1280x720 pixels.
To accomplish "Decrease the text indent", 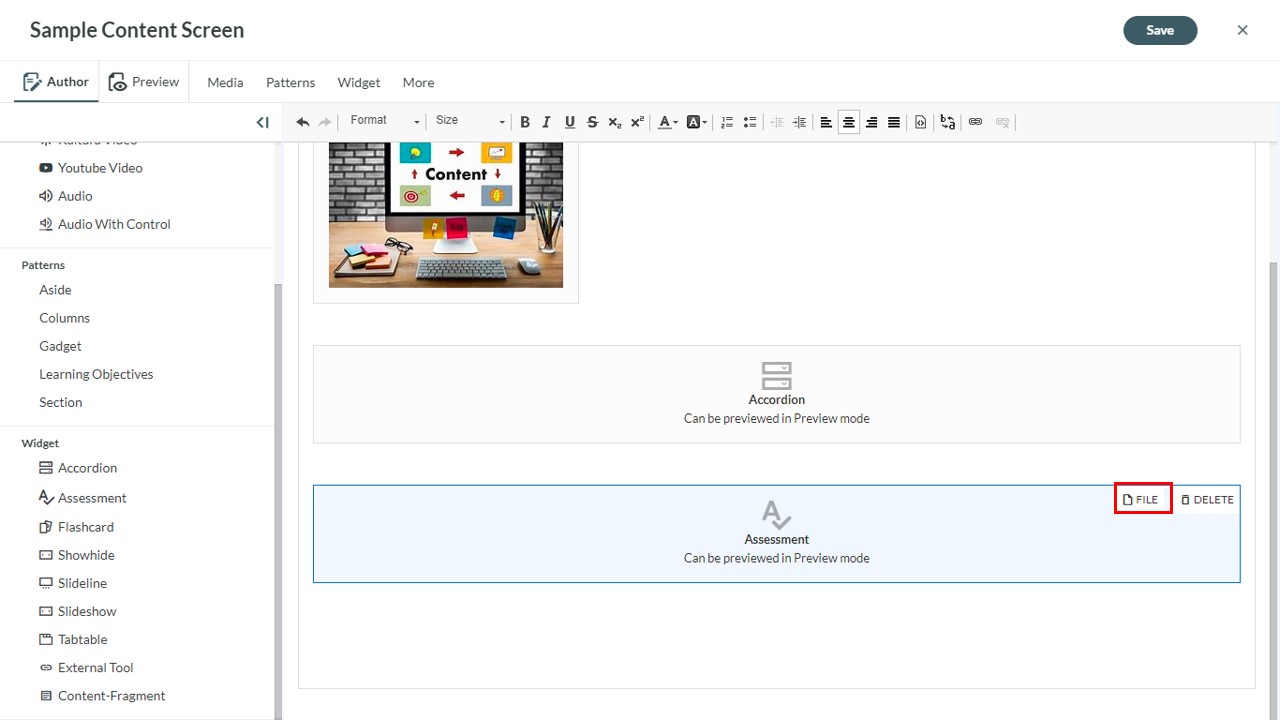I will (777, 122).
